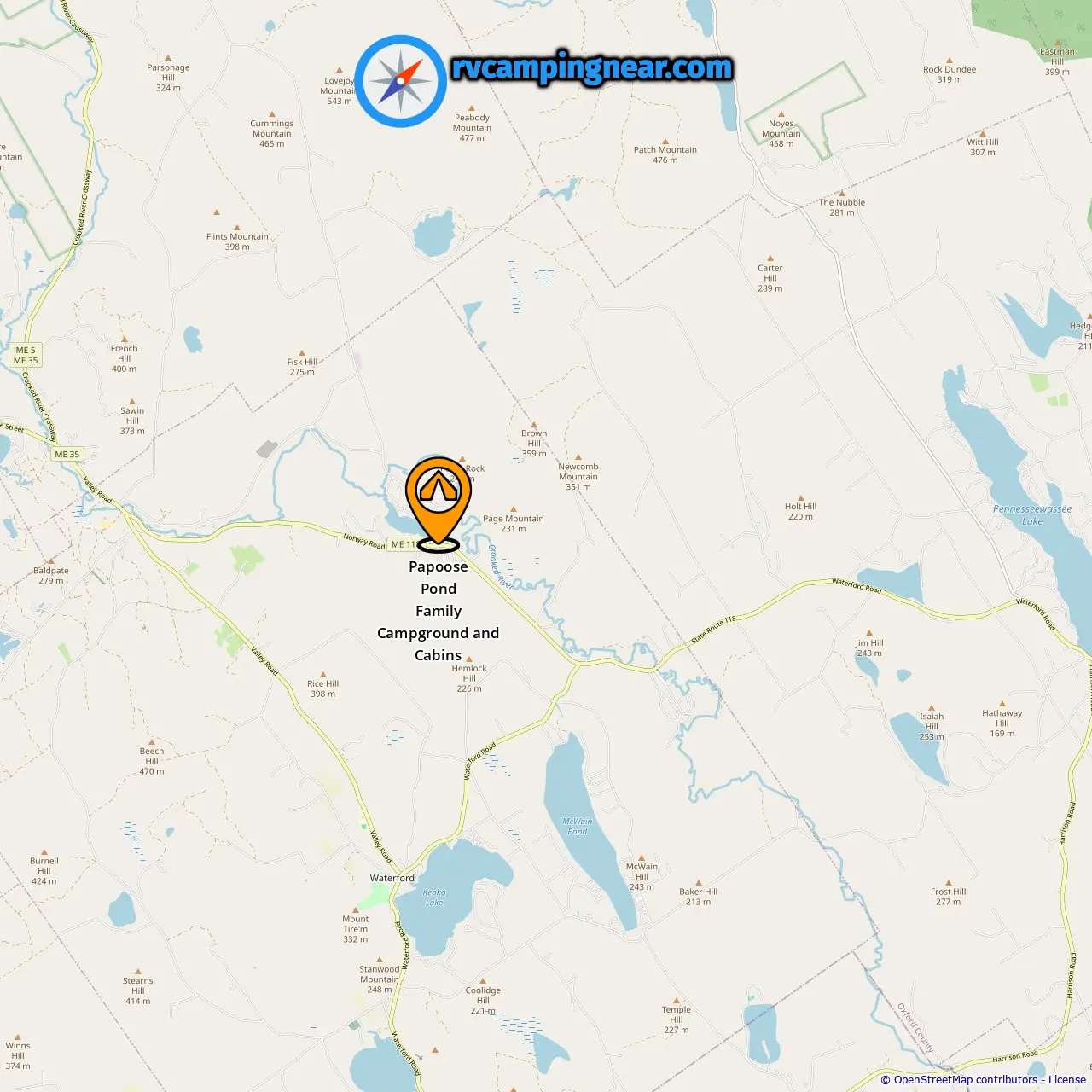Click the Peabody Mountain peak marker
The image size is (1092, 1092).
pyautogui.click(x=472, y=109)
